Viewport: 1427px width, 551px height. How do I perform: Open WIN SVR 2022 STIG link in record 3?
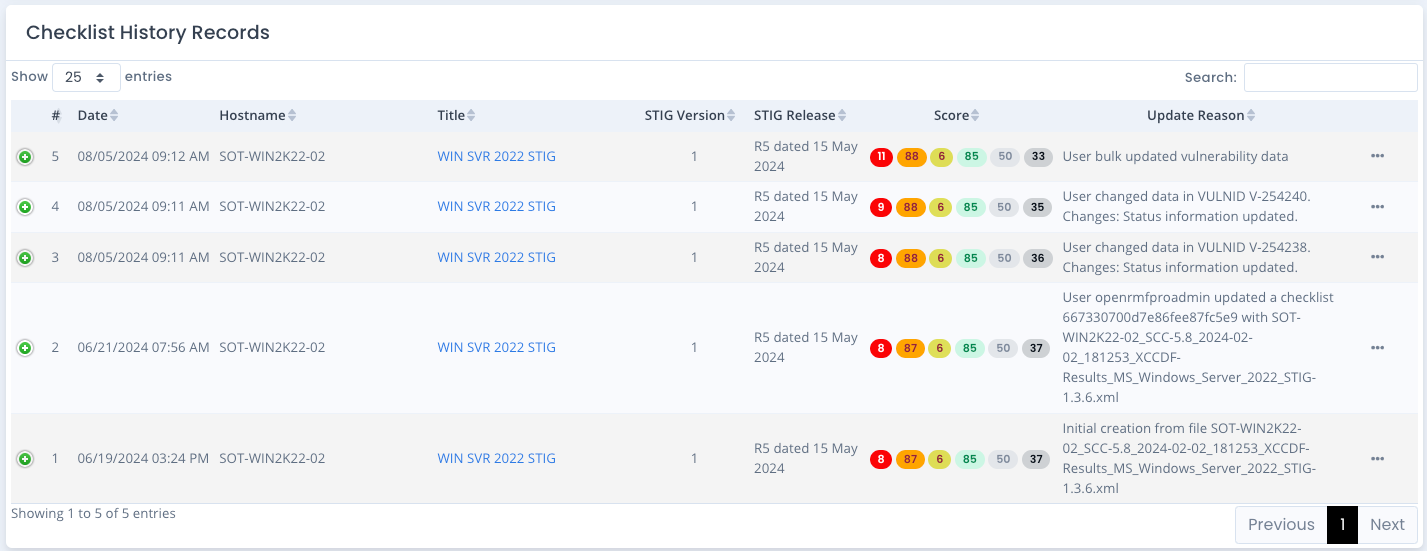(496, 257)
